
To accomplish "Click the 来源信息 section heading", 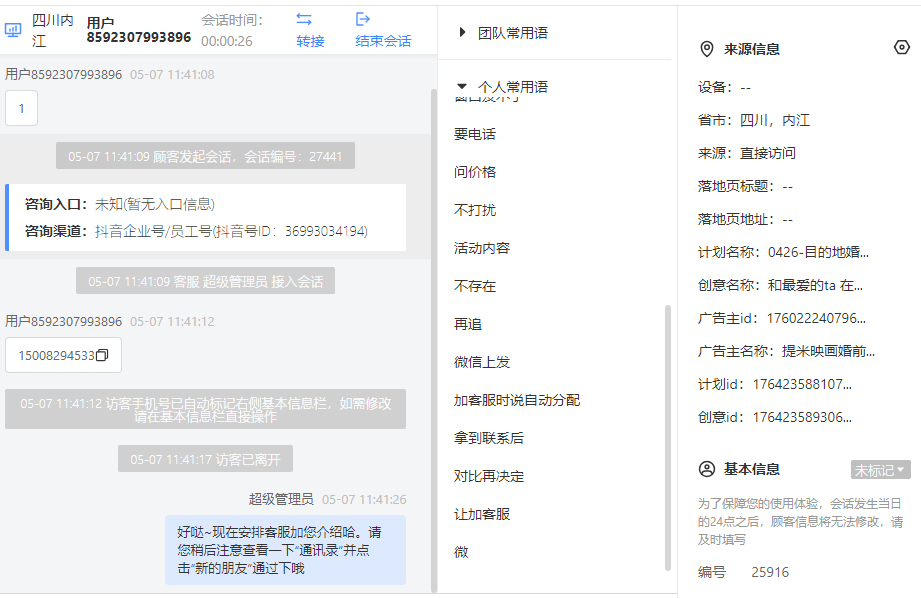I will click(752, 49).
